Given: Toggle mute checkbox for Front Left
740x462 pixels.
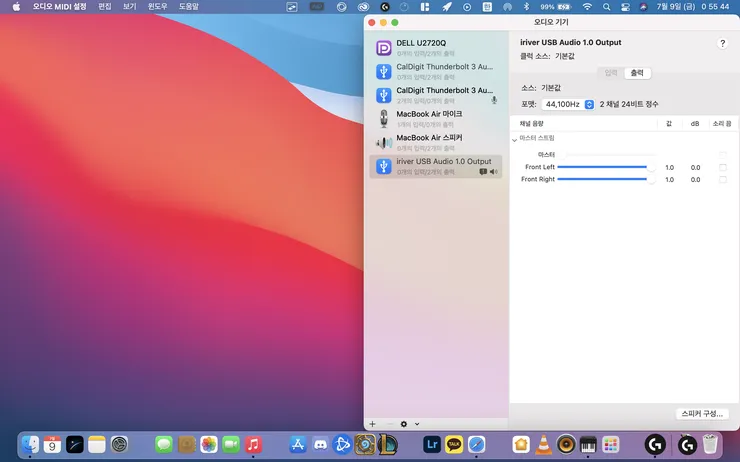Looking at the screenshot, I should pos(723,167).
